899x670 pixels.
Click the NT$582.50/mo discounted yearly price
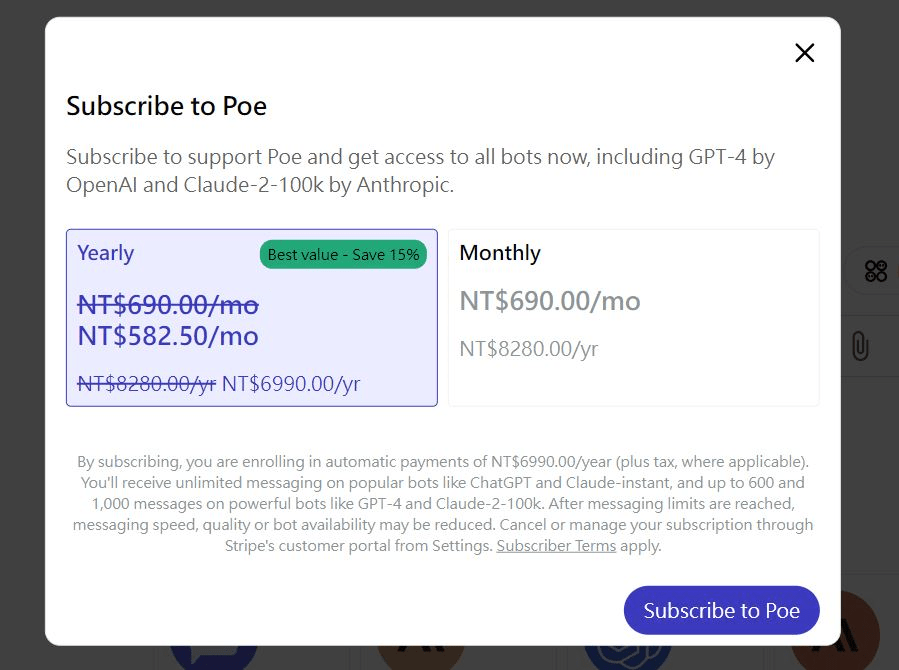coord(168,336)
